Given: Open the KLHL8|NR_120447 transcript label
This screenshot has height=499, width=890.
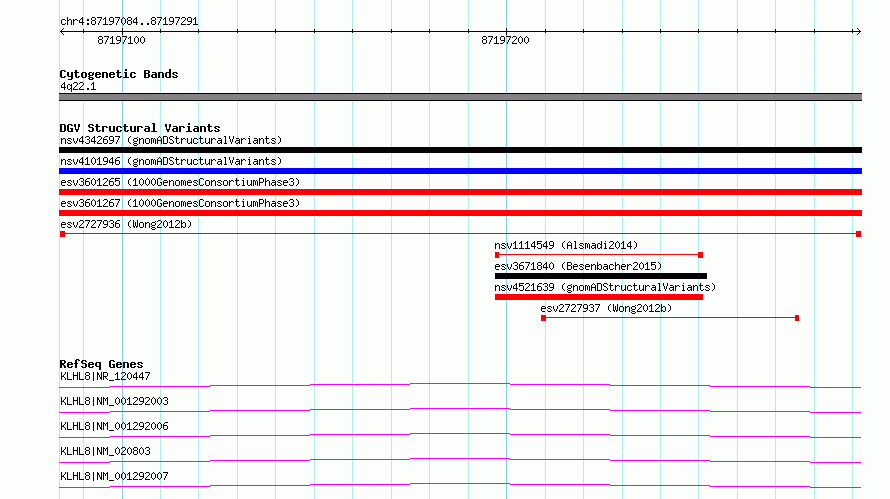Looking at the screenshot, I should point(105,376).
